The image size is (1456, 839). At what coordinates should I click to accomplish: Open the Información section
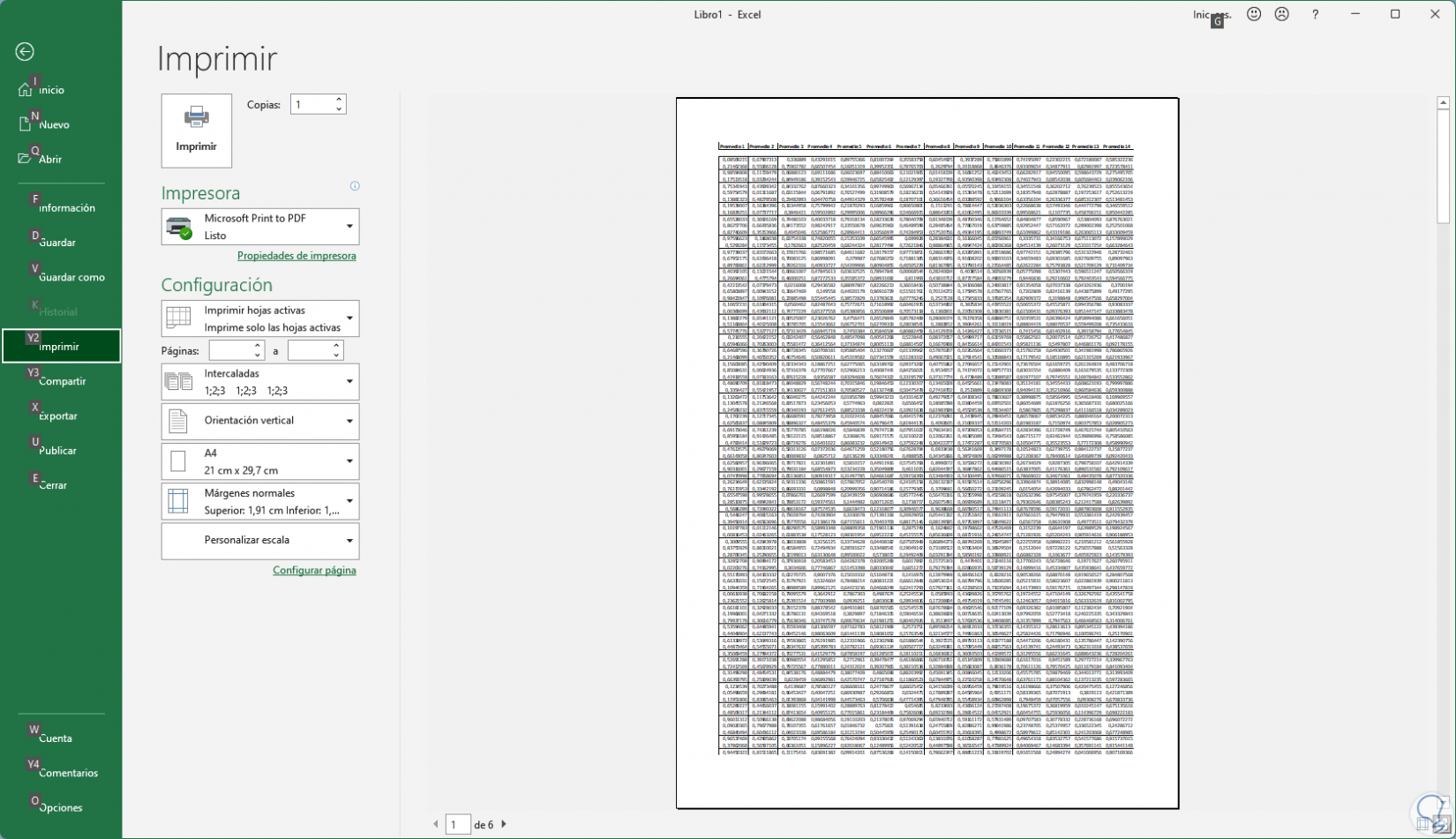(x=61, y=208)
